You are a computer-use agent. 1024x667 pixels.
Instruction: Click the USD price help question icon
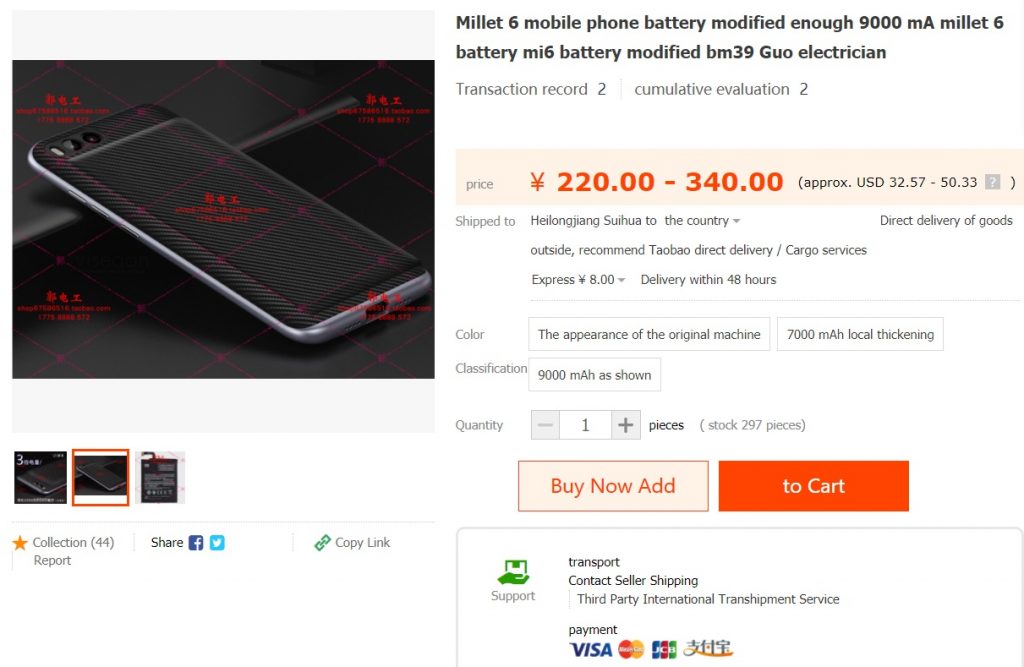992,182
